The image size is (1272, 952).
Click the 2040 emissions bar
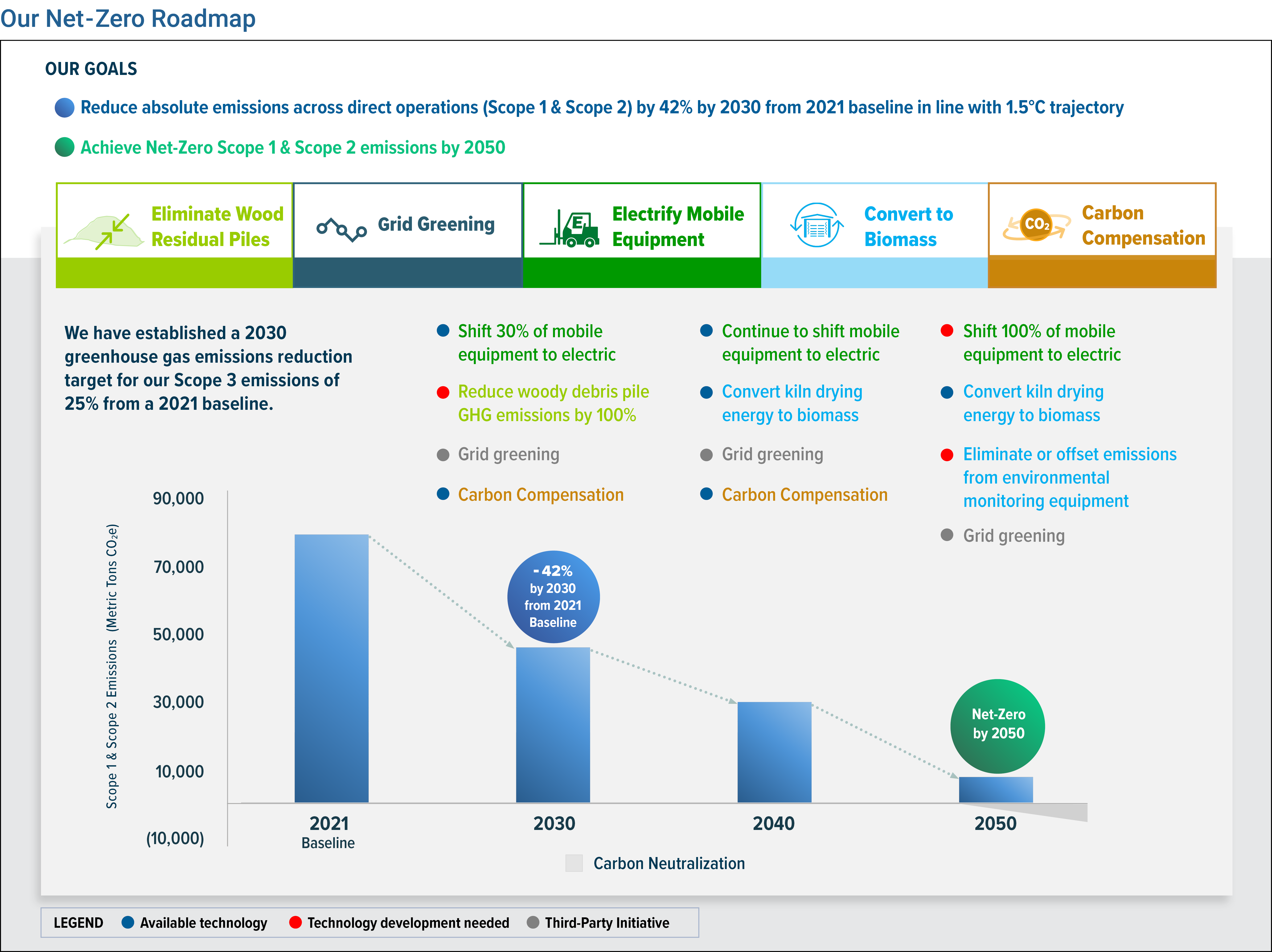tap(775, 752)
